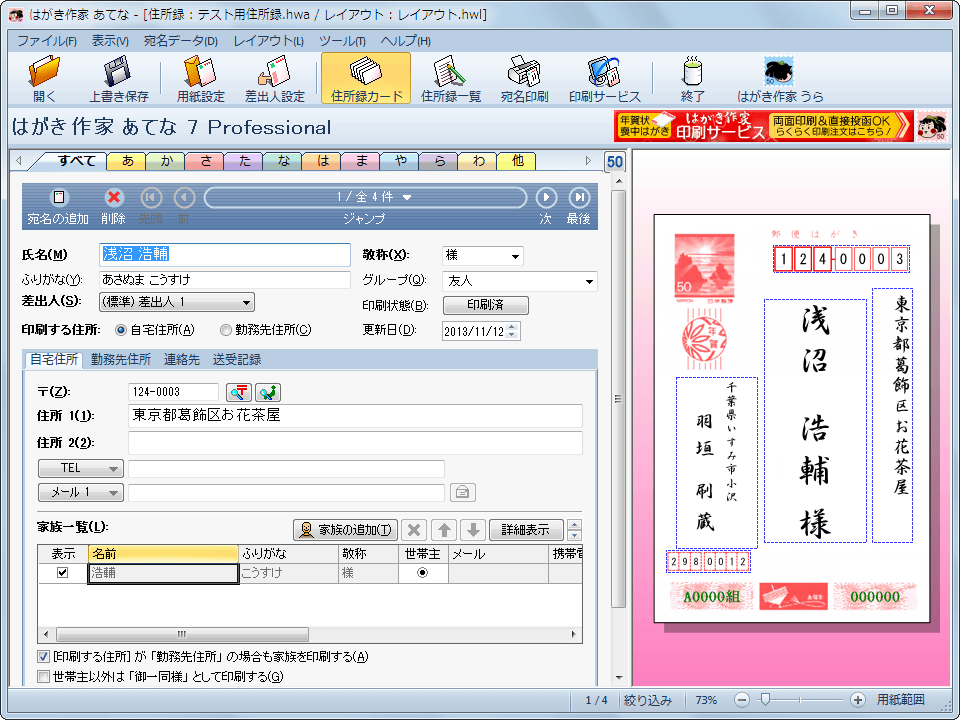Click 家族の追加 button
Viewport: 960px width, 720px height.
tap(345, 530)
